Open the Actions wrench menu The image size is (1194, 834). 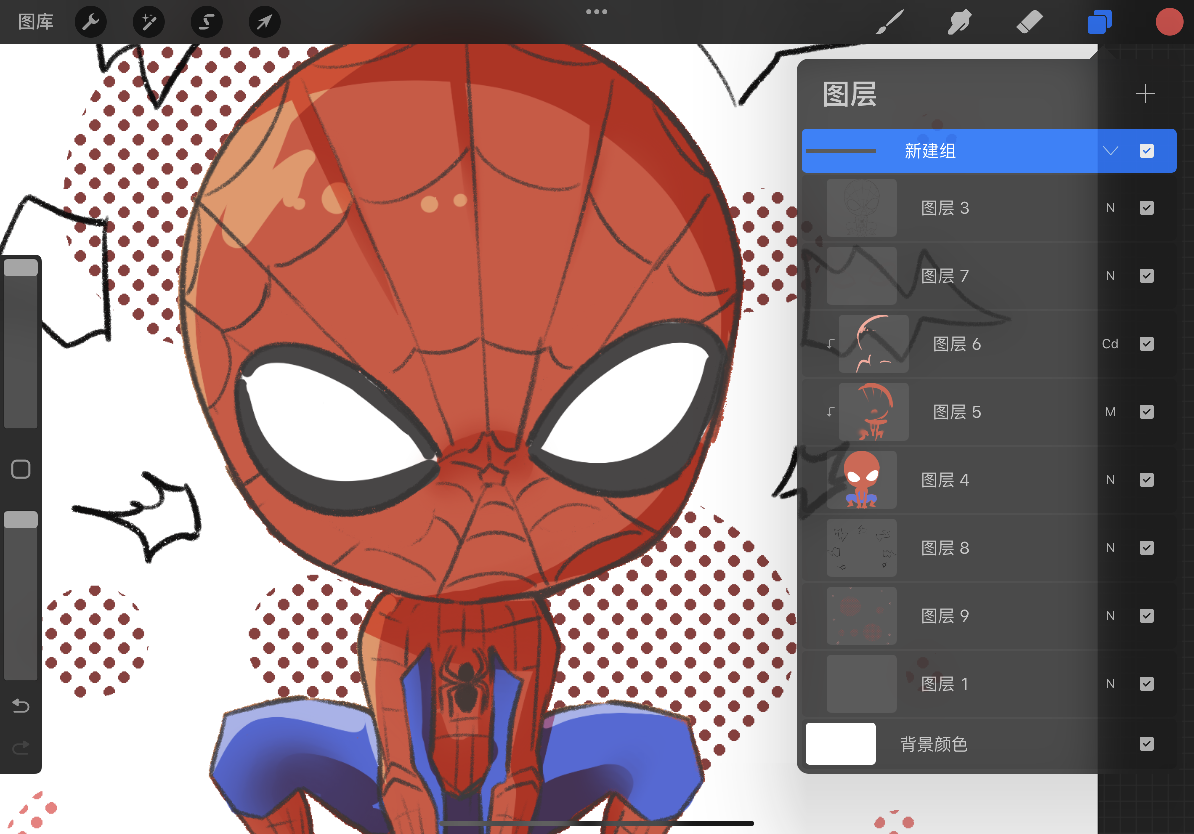click(x=91, y=22)
